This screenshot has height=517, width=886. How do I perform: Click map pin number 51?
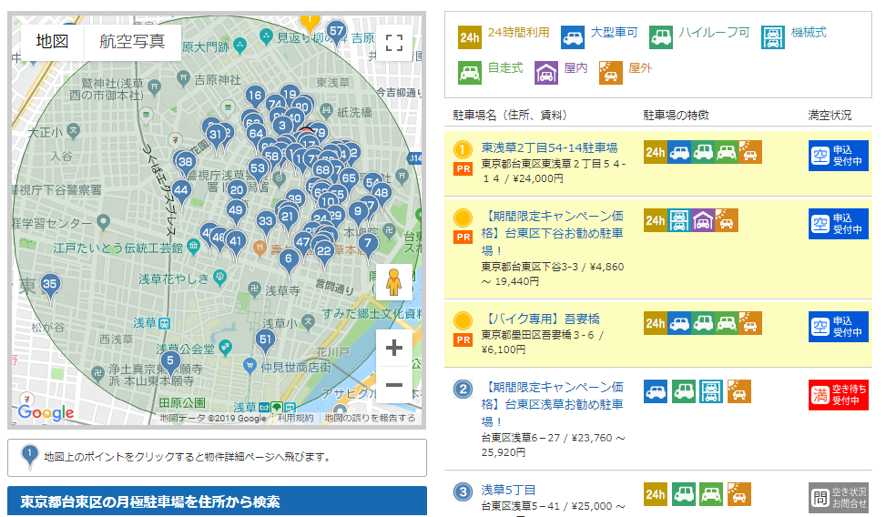click(x=265, y=340)
